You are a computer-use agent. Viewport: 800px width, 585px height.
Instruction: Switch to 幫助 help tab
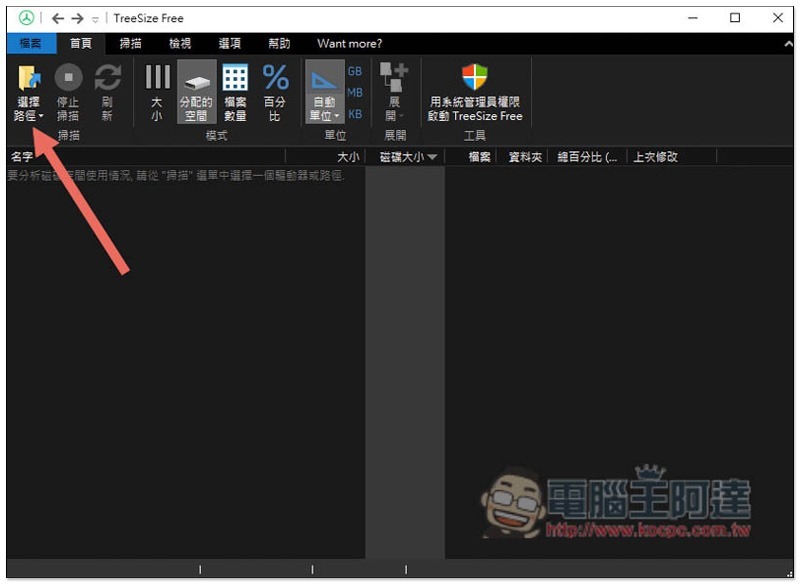click(x=279, y=44)
